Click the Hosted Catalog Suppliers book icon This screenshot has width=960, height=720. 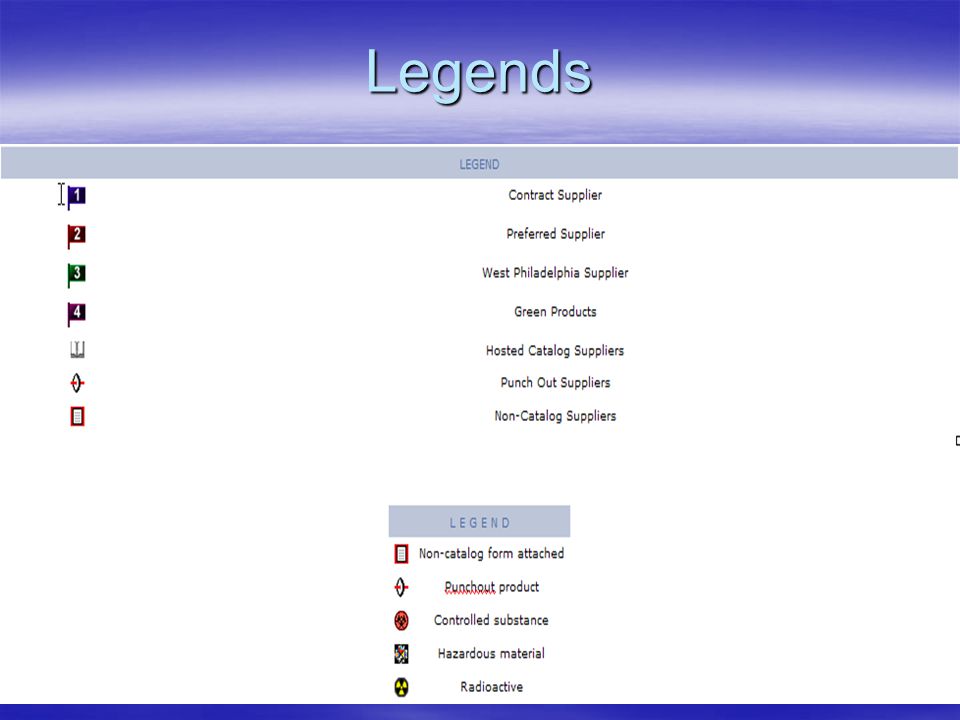(x=77, y=350)
